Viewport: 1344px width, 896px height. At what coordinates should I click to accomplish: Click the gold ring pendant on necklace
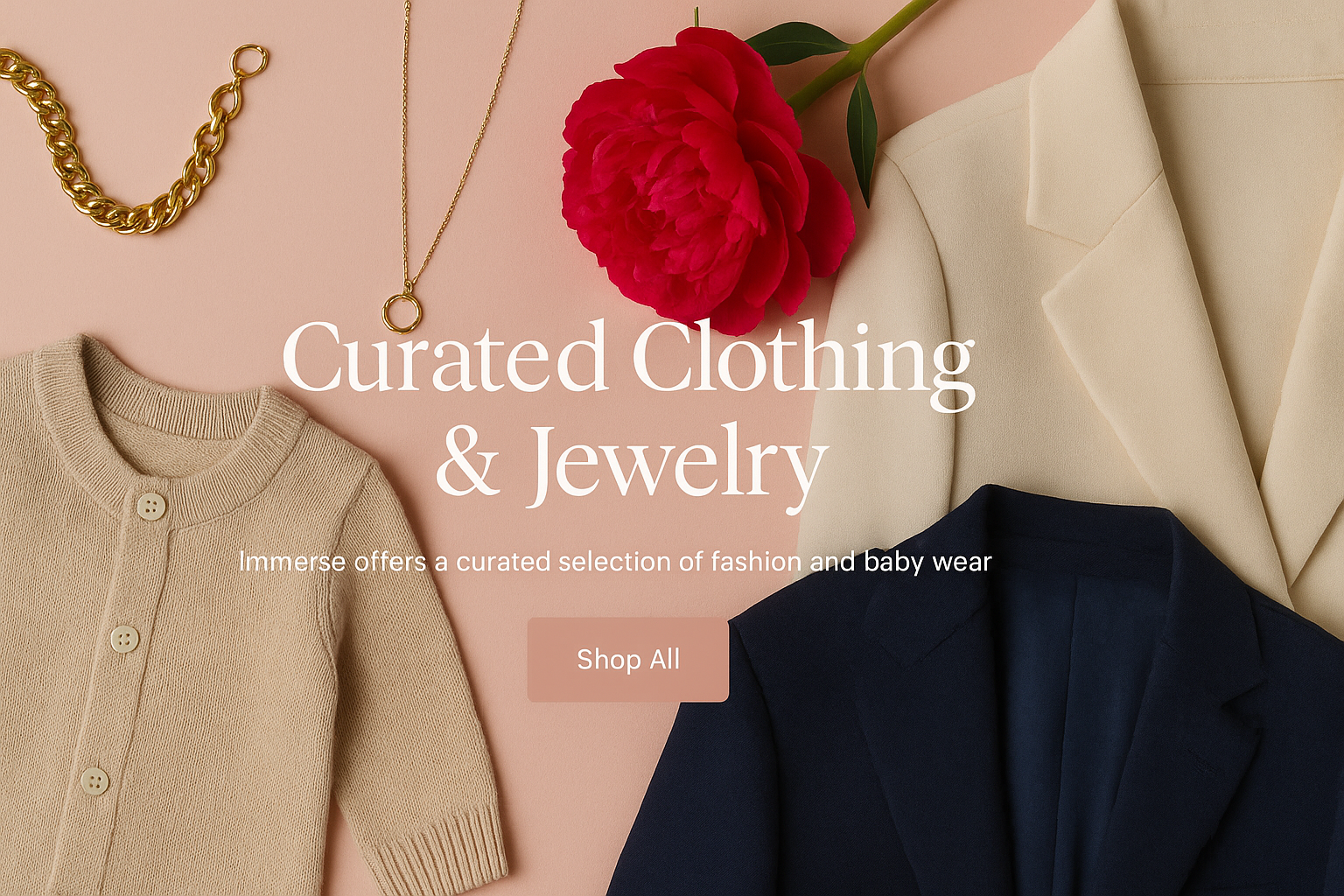pyautogui.click(x=402, y=311)
